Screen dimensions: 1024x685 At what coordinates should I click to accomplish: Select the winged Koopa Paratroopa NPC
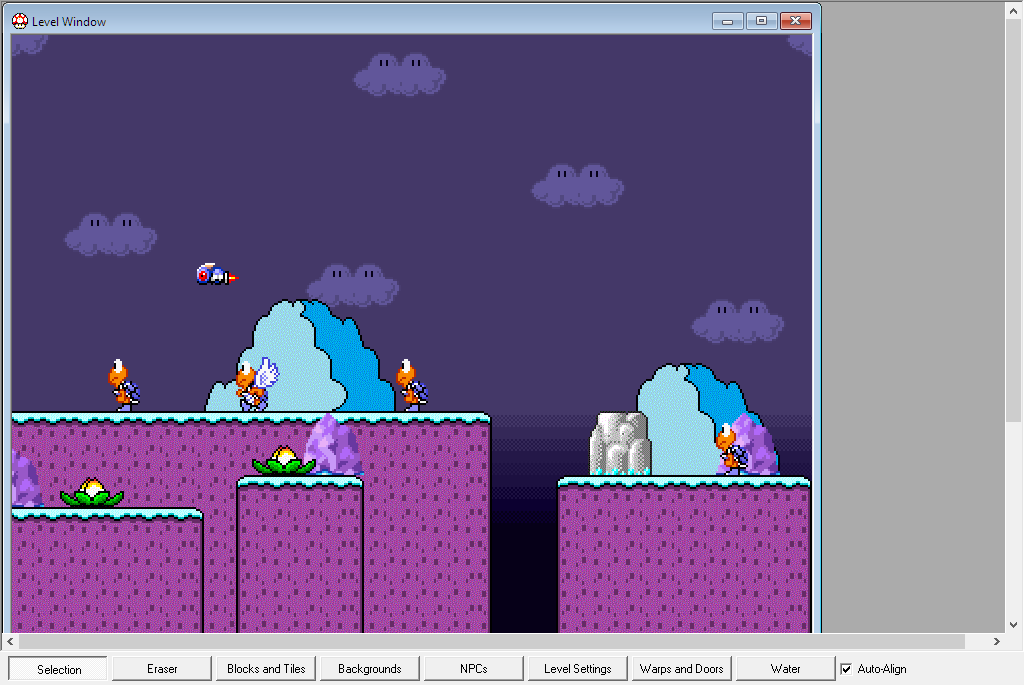pos(257,384)
